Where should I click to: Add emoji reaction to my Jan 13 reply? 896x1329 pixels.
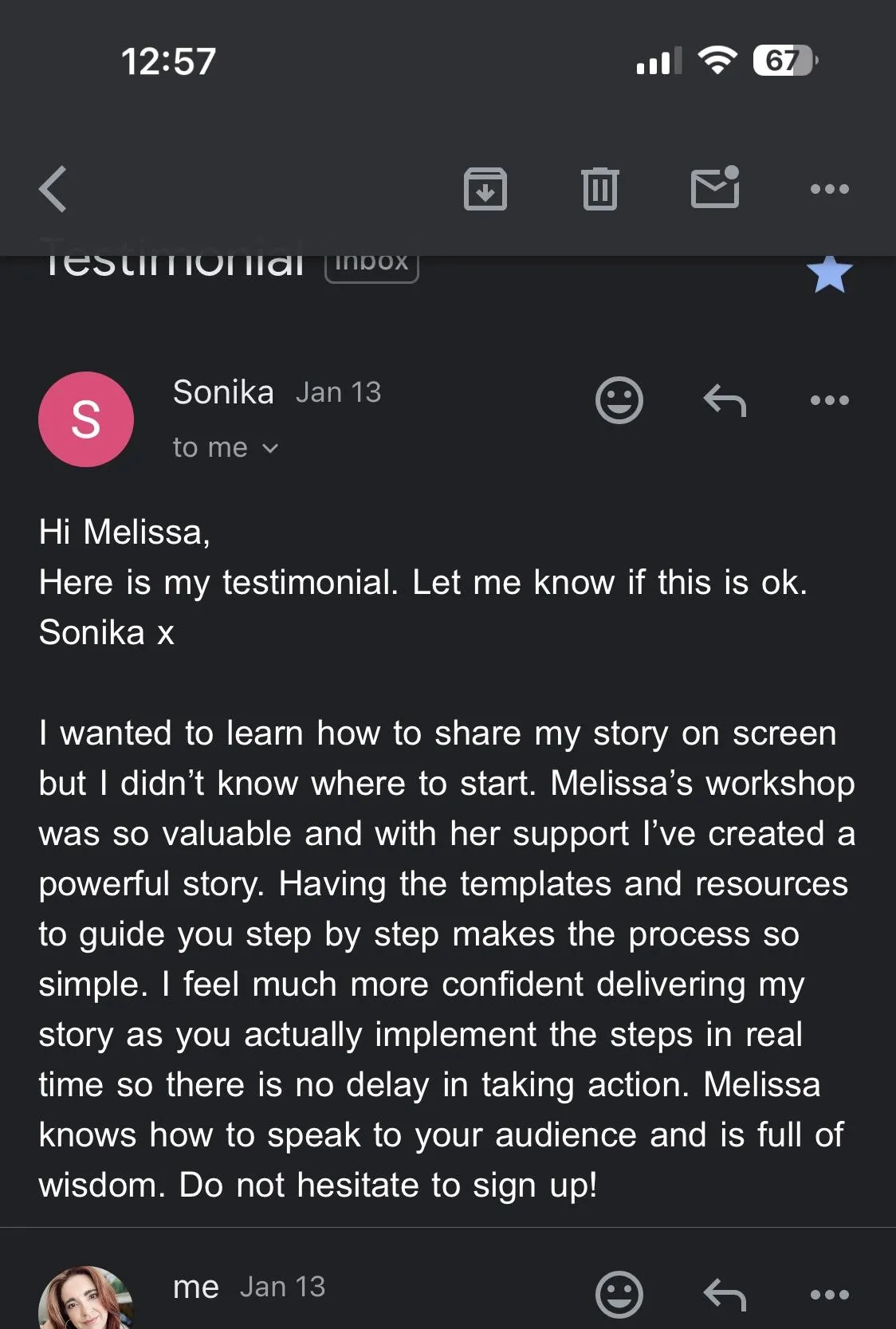619,1294
